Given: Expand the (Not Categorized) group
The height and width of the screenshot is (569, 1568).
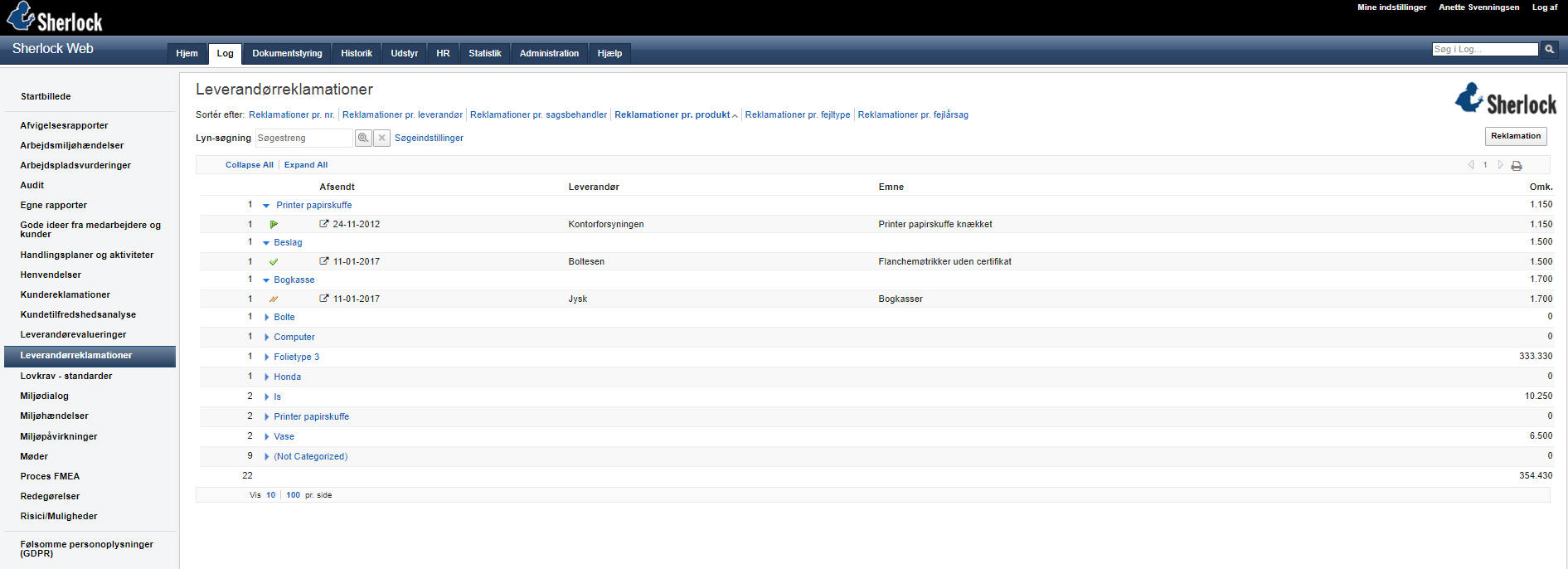Looking at the screenshot, I should [x=267, y=457].
